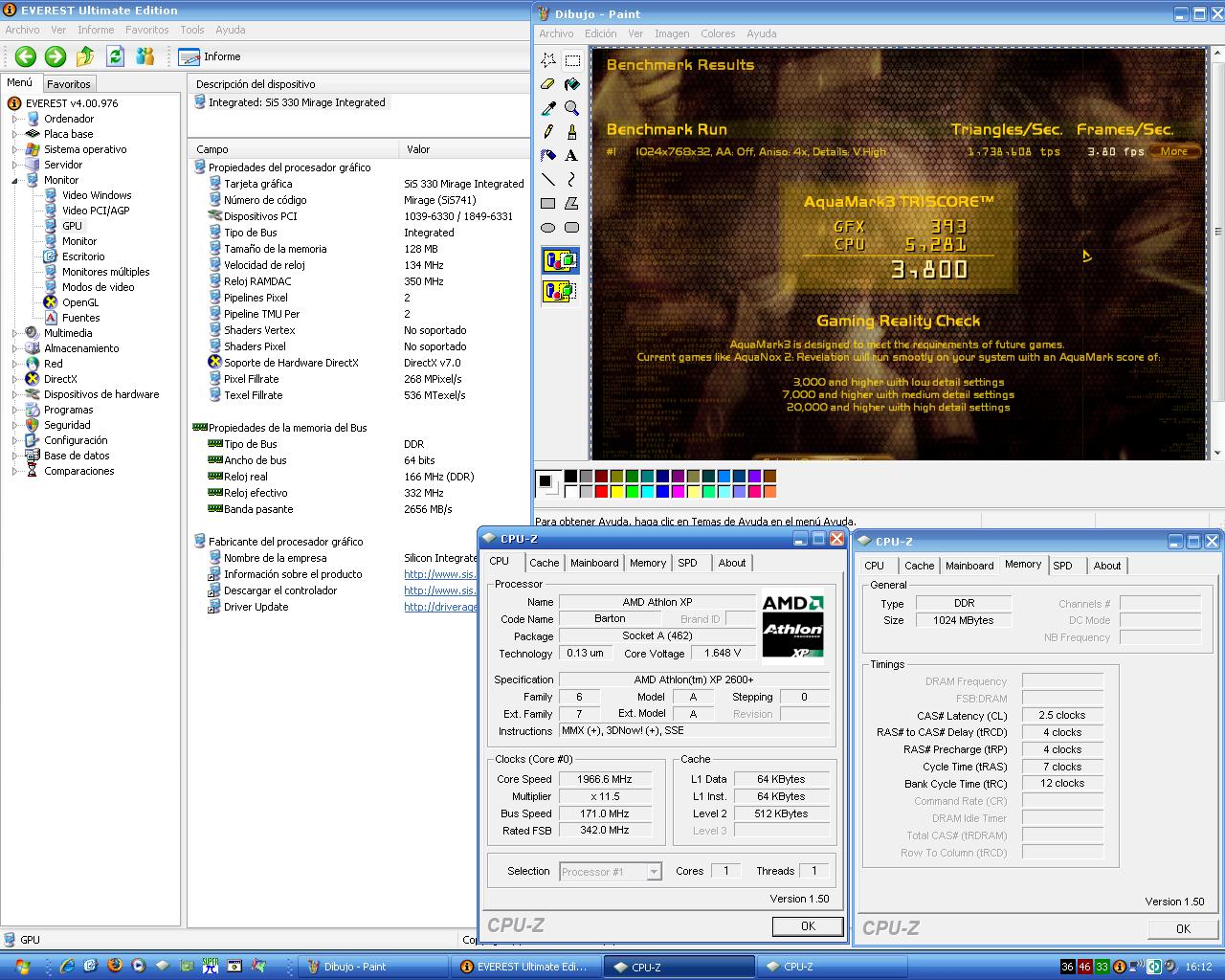Expand the Servidor tree node

(x=14, y=165)
